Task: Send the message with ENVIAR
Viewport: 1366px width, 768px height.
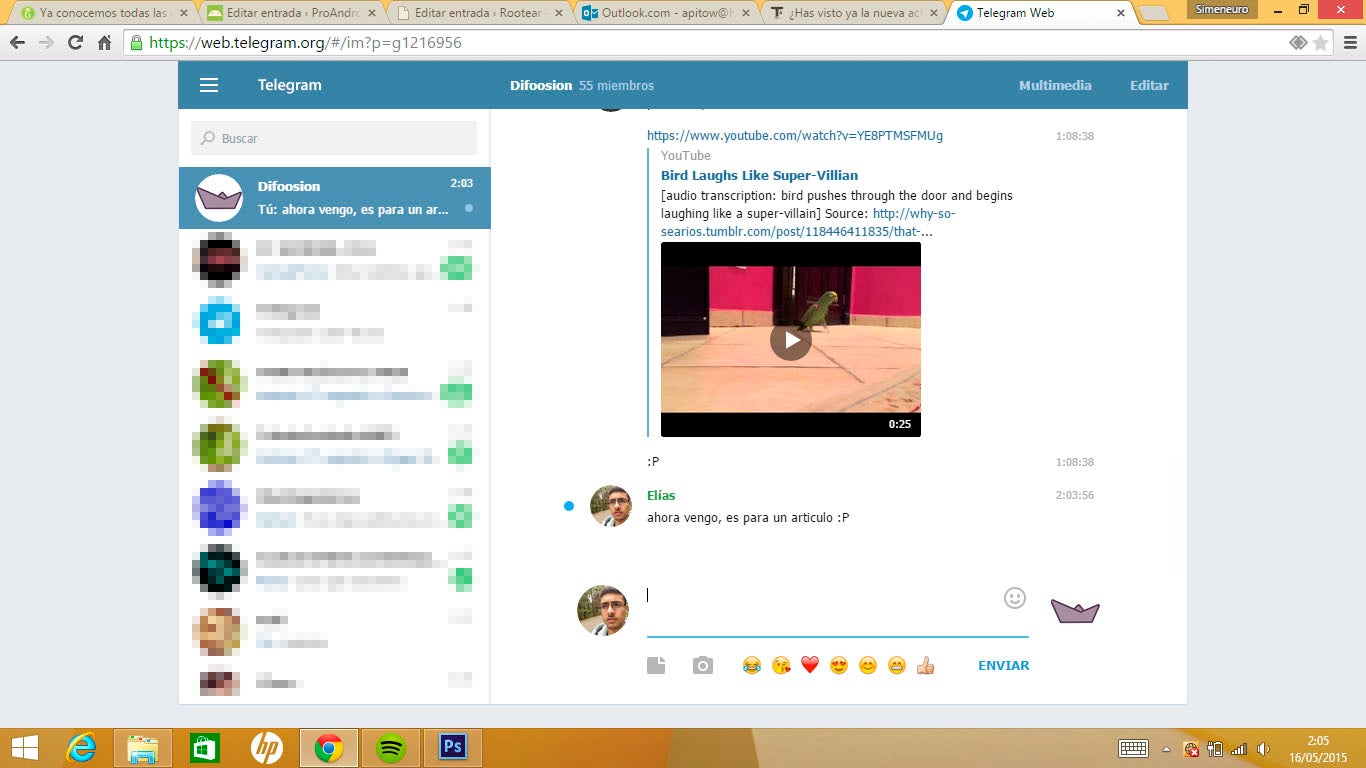Action: point(1003,665)
